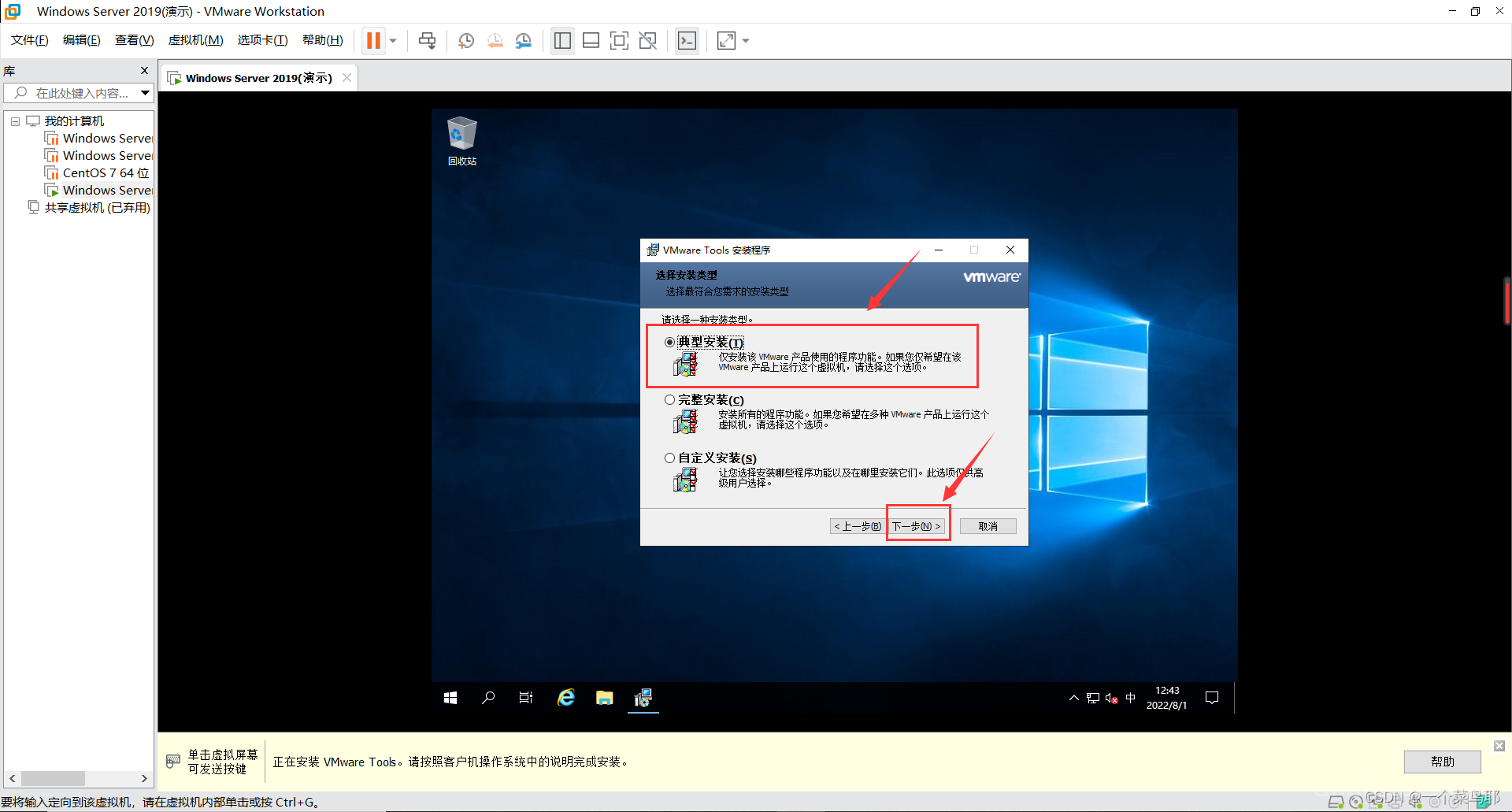The width and height of the screenshot is (1512, 812).
Task: Close the yellow VMware Tools info bar
Action: pos(1499,745)
